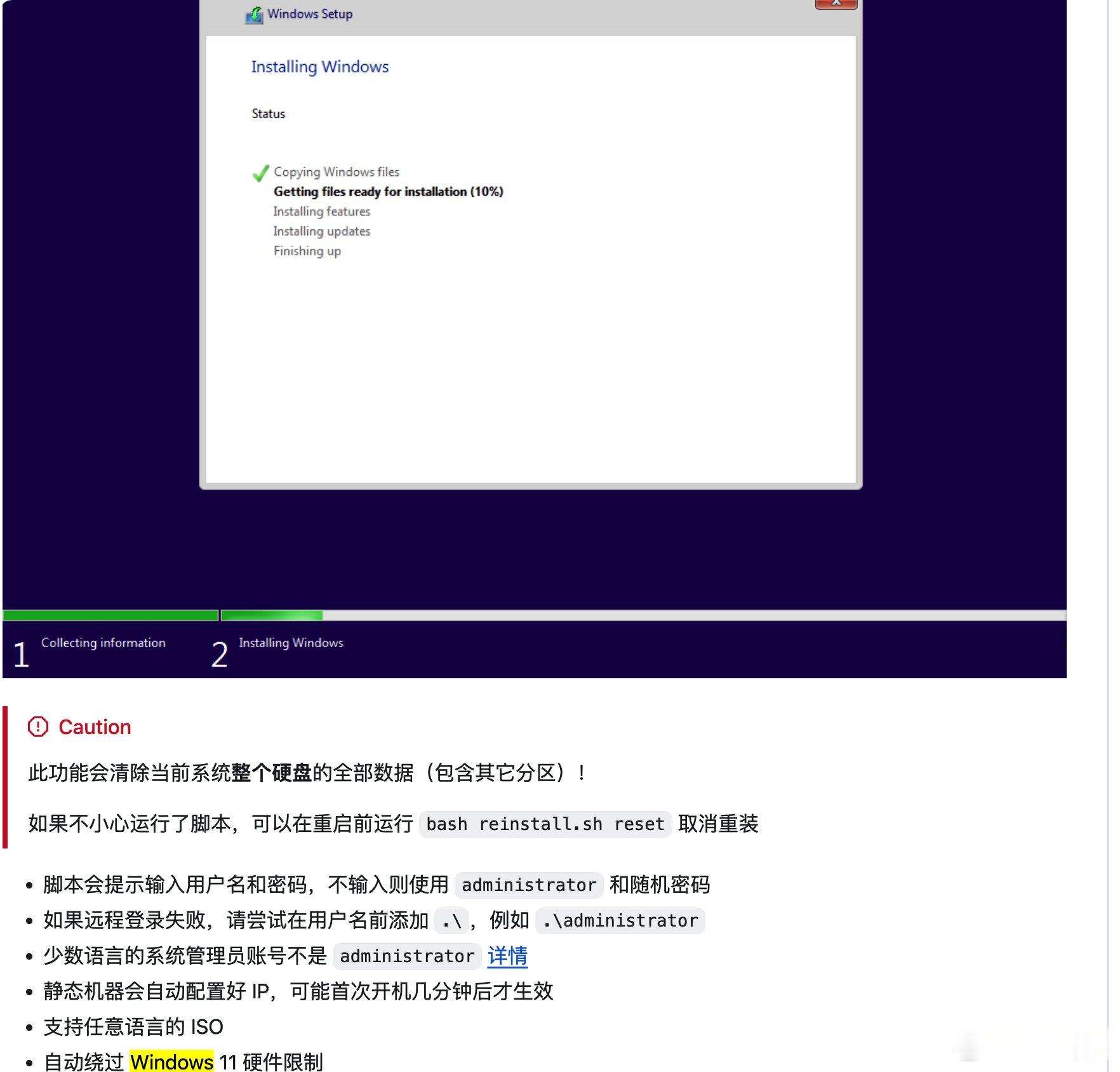Select the Copying Windows files line
Viewport: 1120px width, 1072px height.
point(337,172)
